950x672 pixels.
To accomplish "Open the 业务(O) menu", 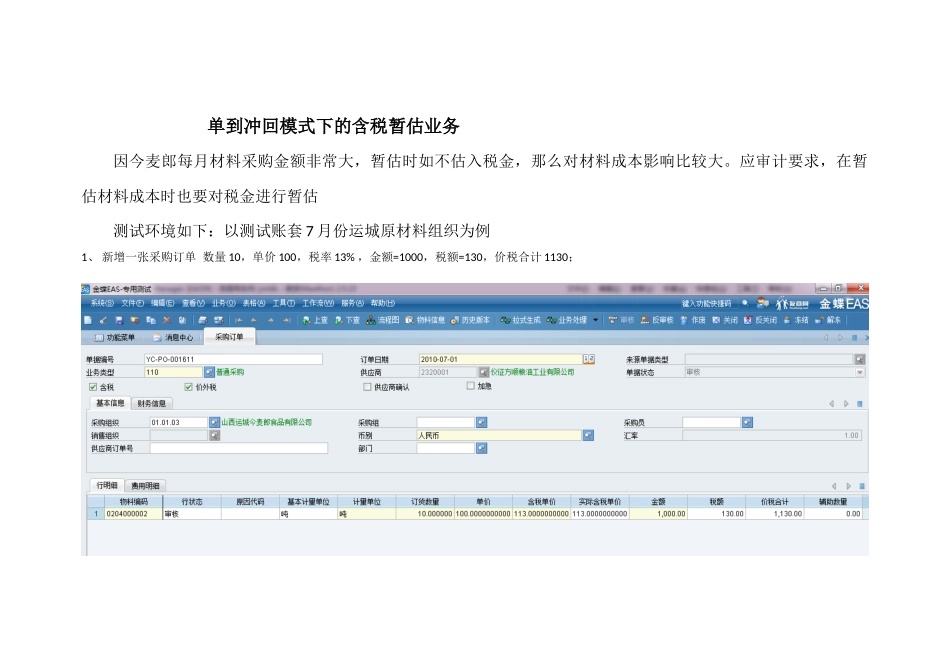I will tap(223, 303).
